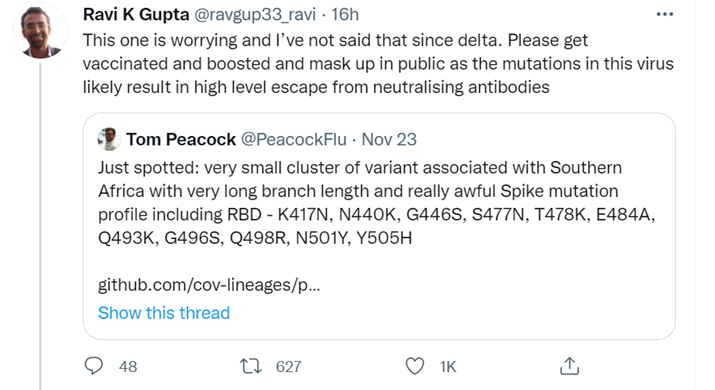Click Show this thread
715x390 pixels.
click(x=164, y=313)
